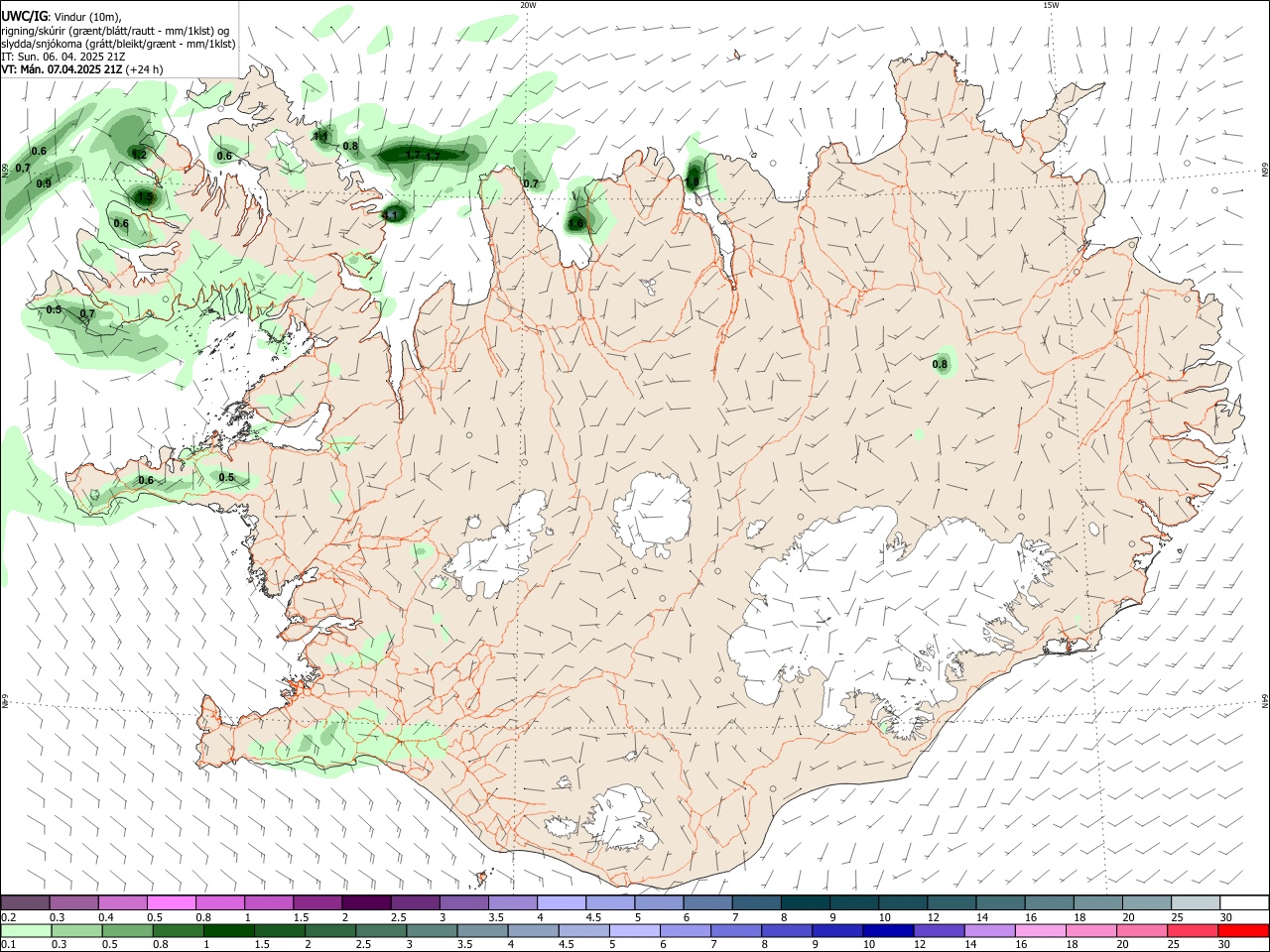Select the darkest purple swatch in the upper legend

pos(366,902)
